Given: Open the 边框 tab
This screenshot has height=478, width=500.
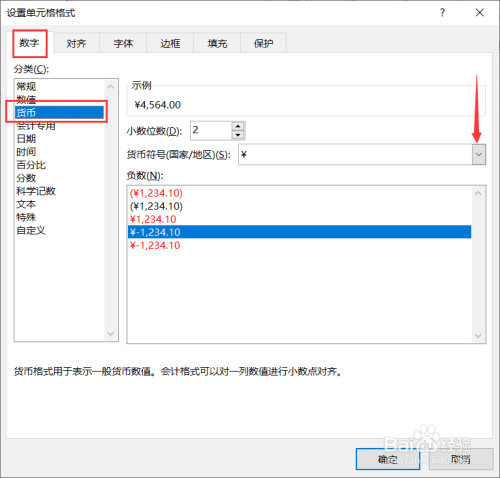Looking at the screenshot, I should [170, 43].
